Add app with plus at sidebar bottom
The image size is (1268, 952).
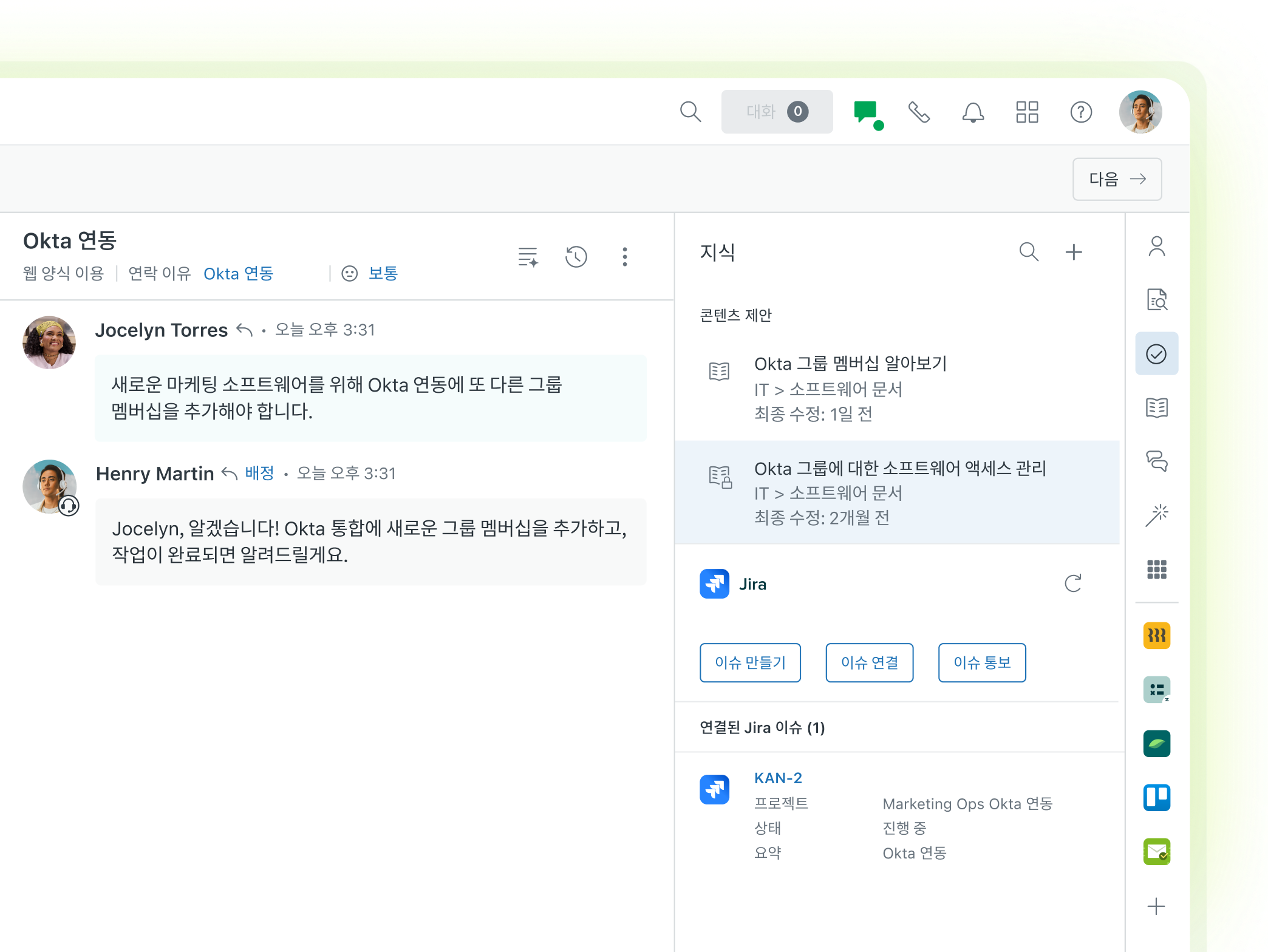coord(1156,906)
